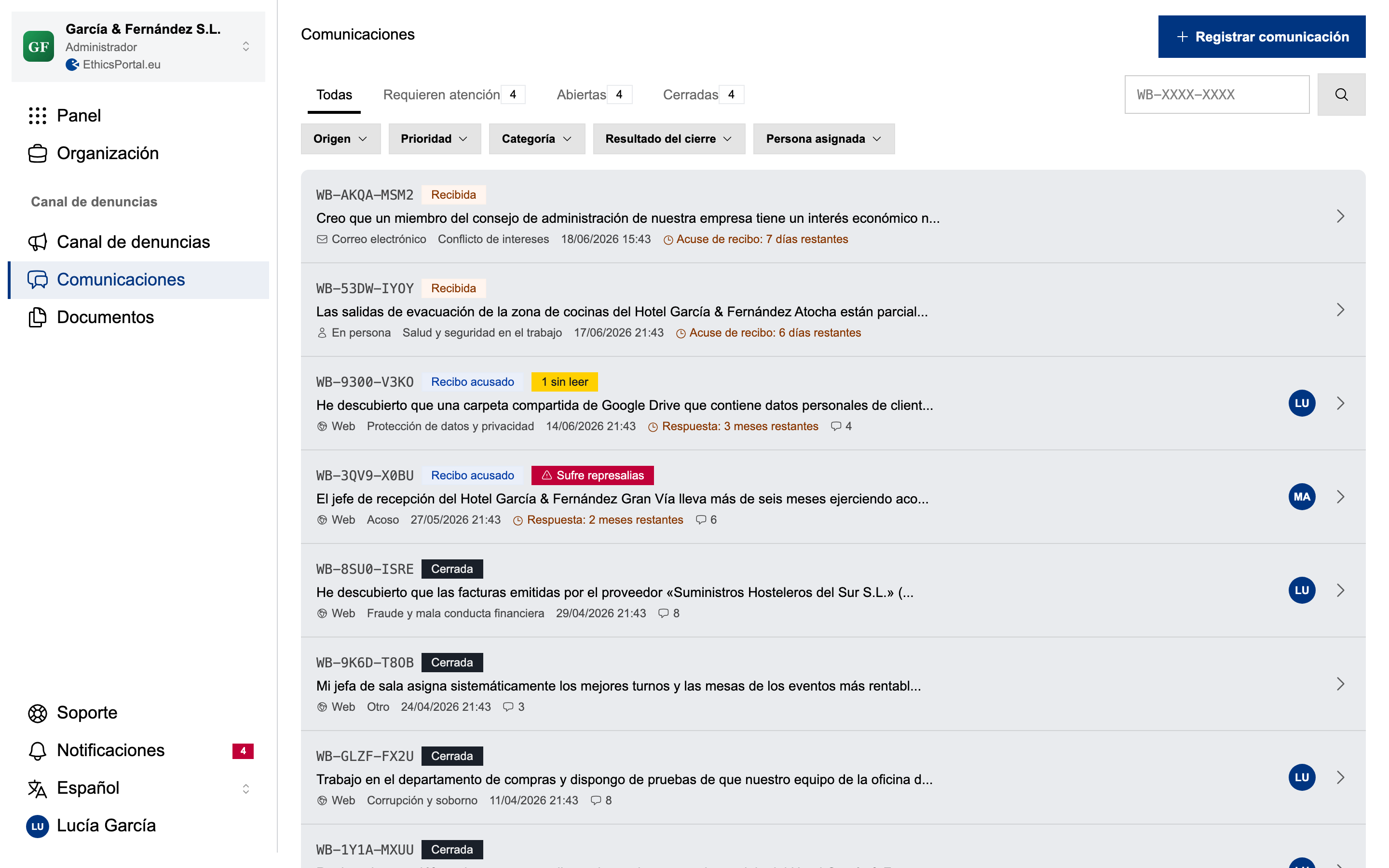Open report about Suministros Hosteleros facturas
1389x868 pixels.
615,593
